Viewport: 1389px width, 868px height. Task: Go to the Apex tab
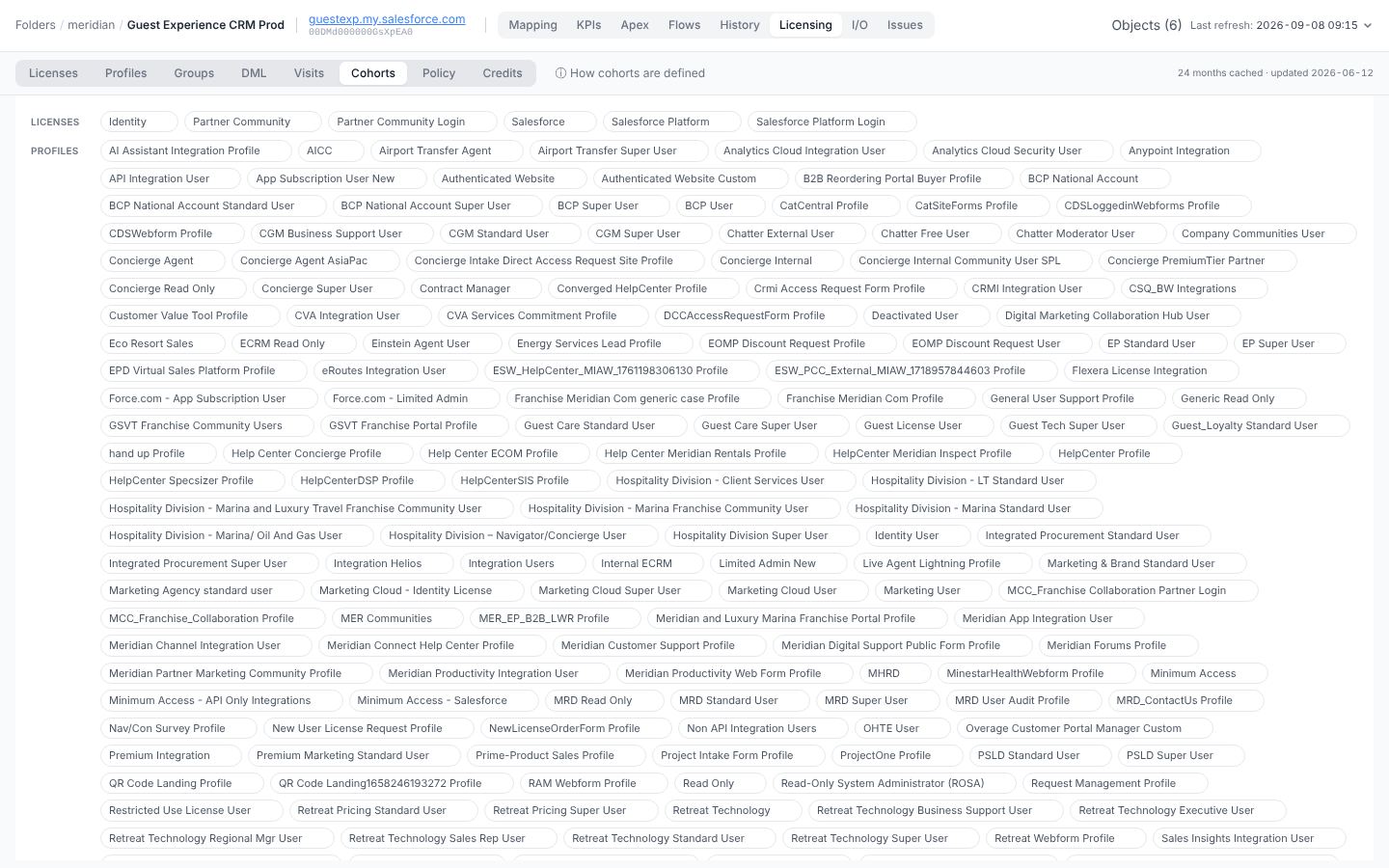pos(635,25)
